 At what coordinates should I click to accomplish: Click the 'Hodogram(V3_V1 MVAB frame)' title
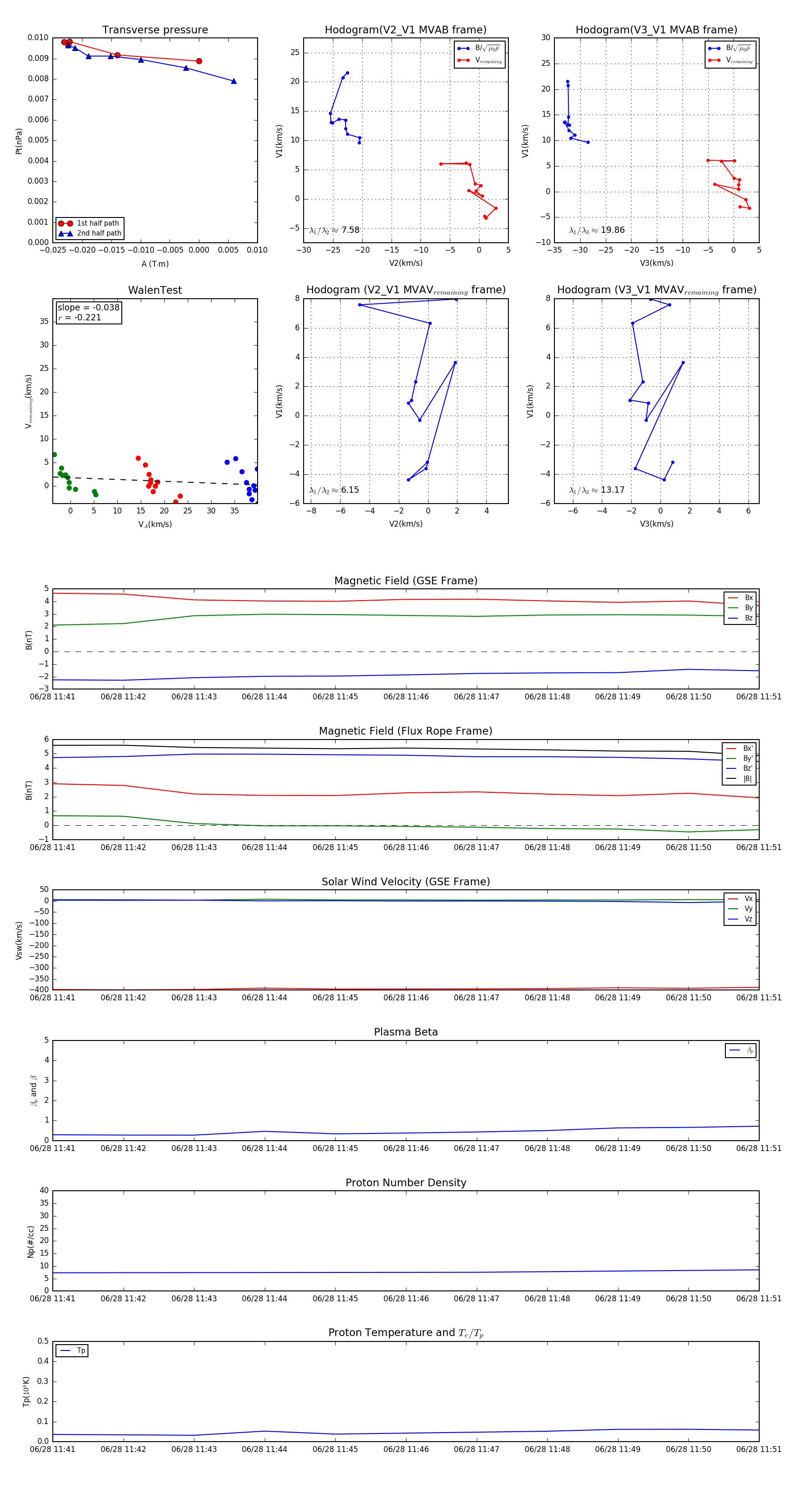[x=656, y=29]
